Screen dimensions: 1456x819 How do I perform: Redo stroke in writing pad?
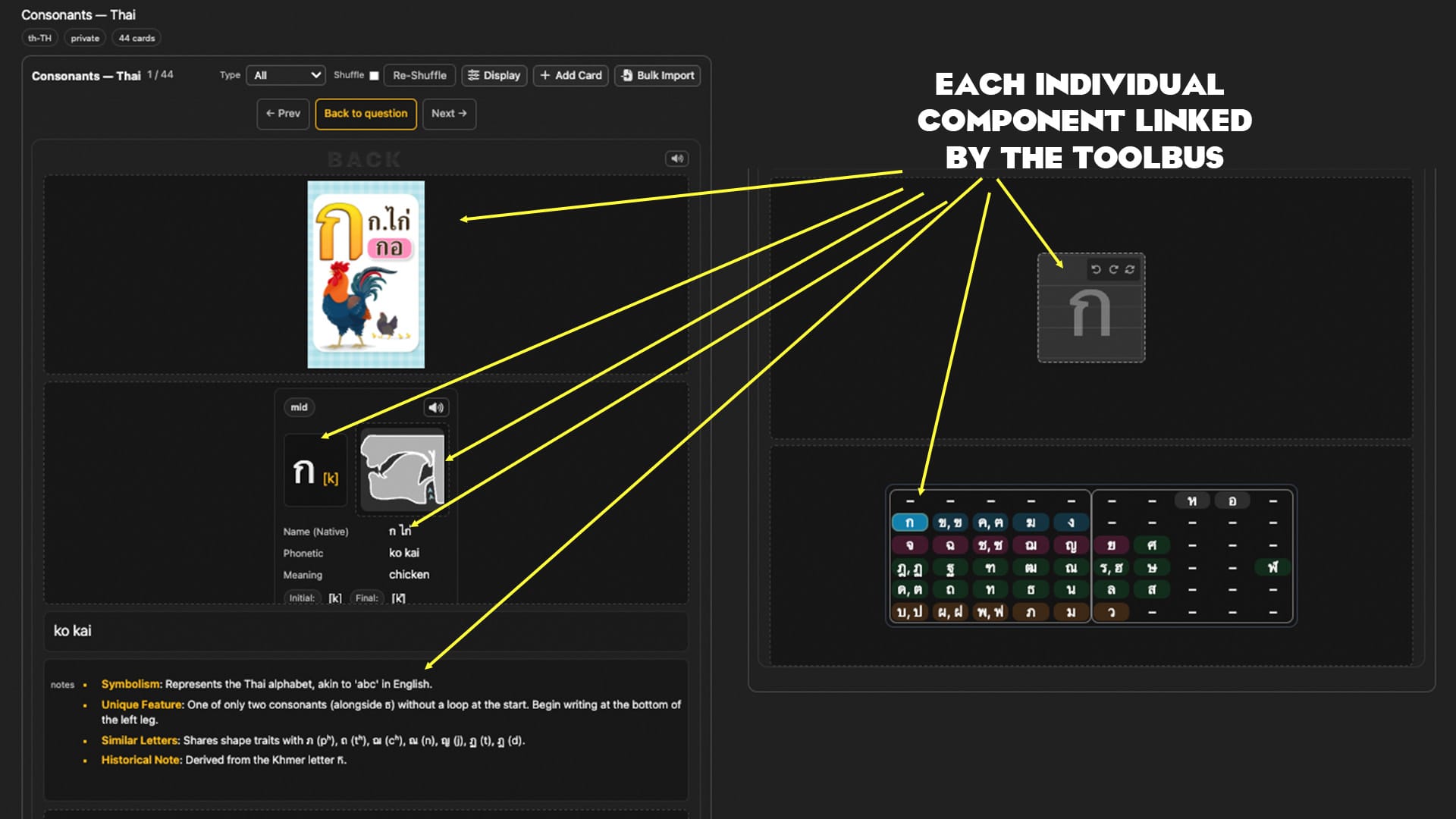1113,269
